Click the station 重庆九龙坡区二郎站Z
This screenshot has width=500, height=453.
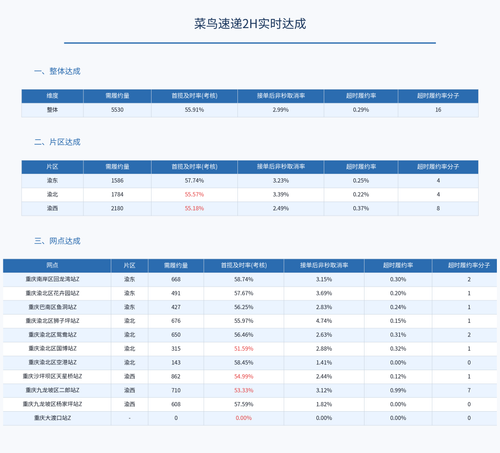[x=52, y=390]
